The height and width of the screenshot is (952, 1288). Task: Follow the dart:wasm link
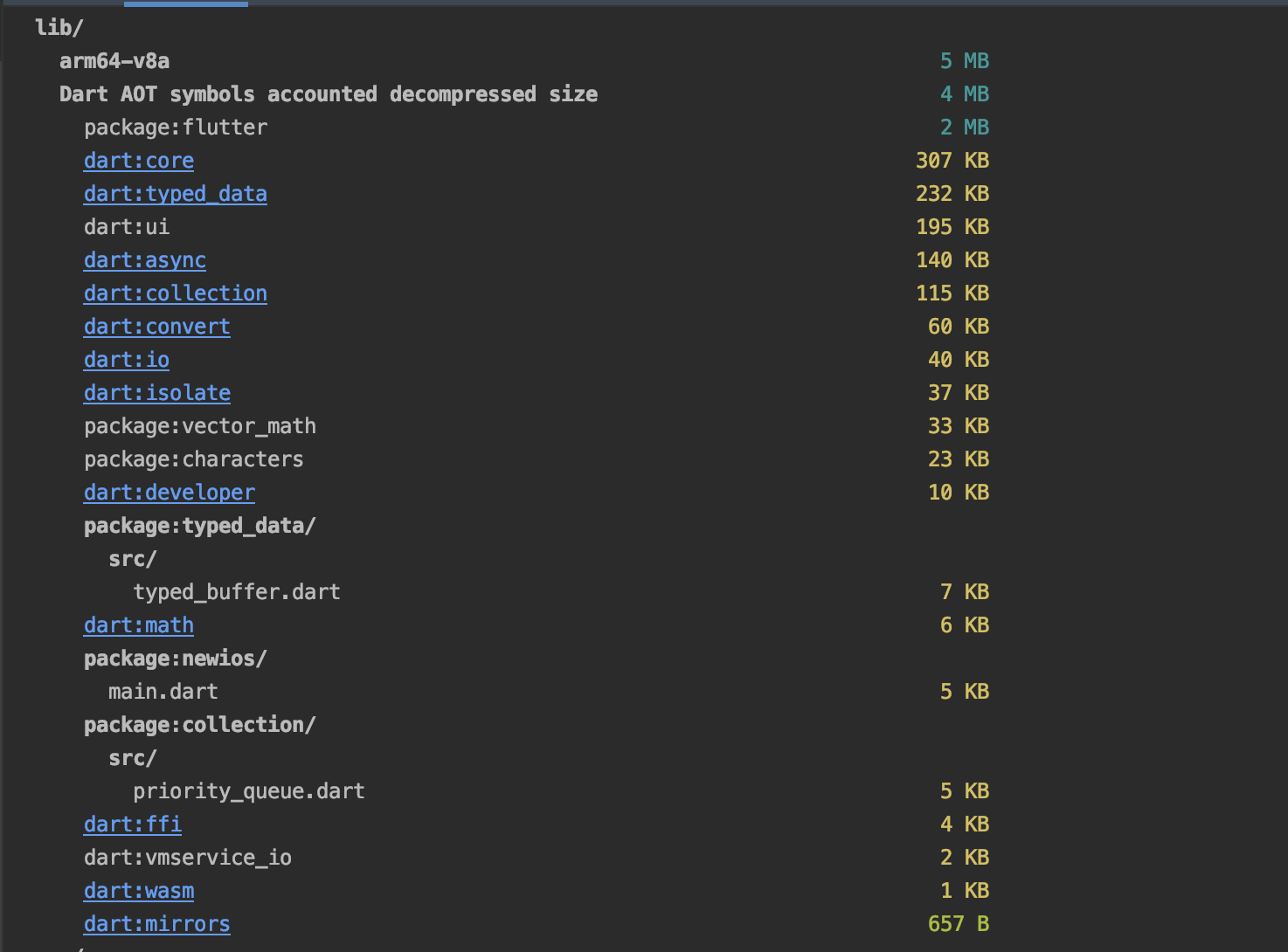point(138,890)
